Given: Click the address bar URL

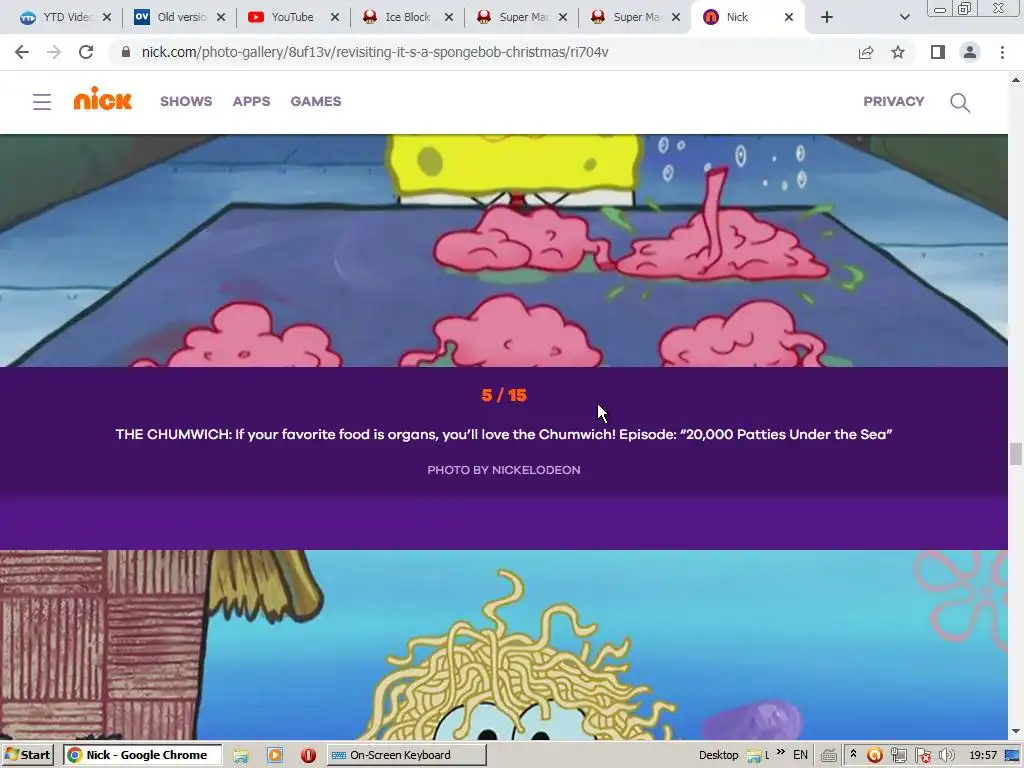Looking at the screenshot, I should [375, 52].
